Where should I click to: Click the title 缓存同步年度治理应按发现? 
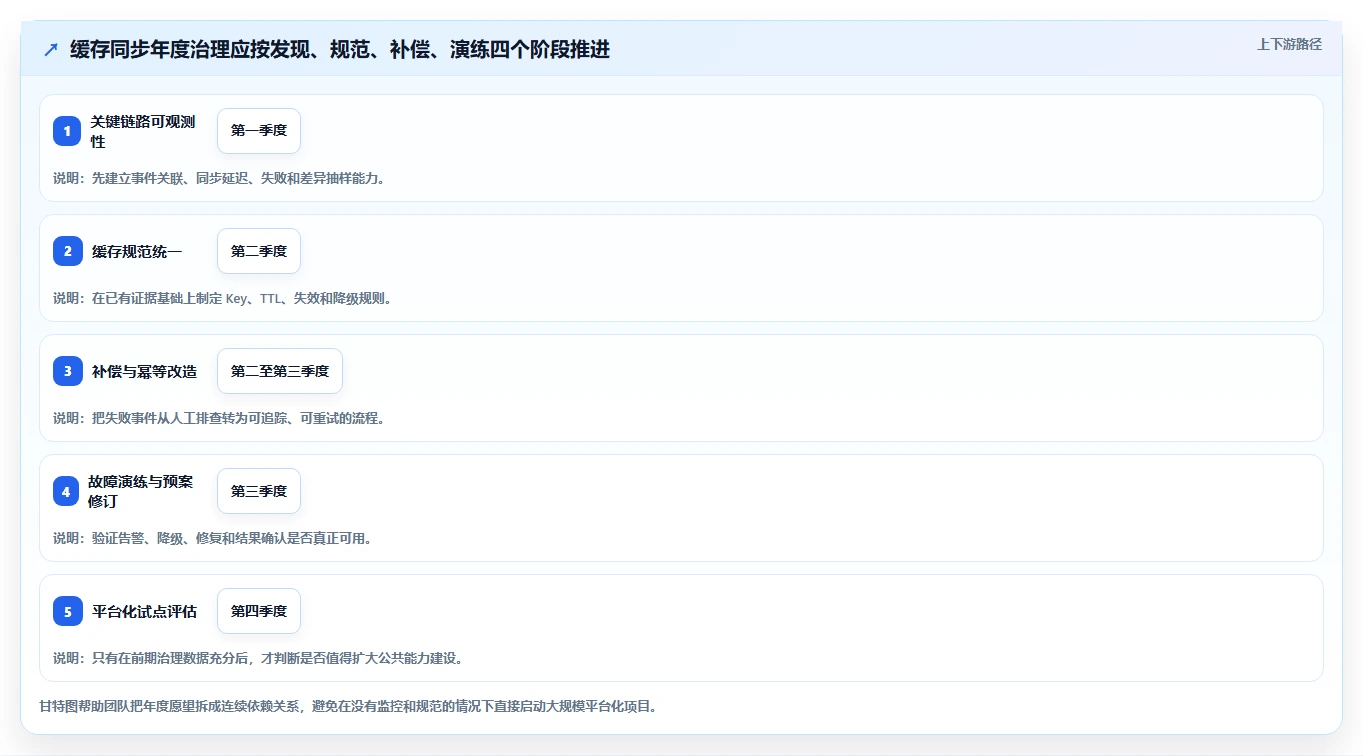pos(340,50)
